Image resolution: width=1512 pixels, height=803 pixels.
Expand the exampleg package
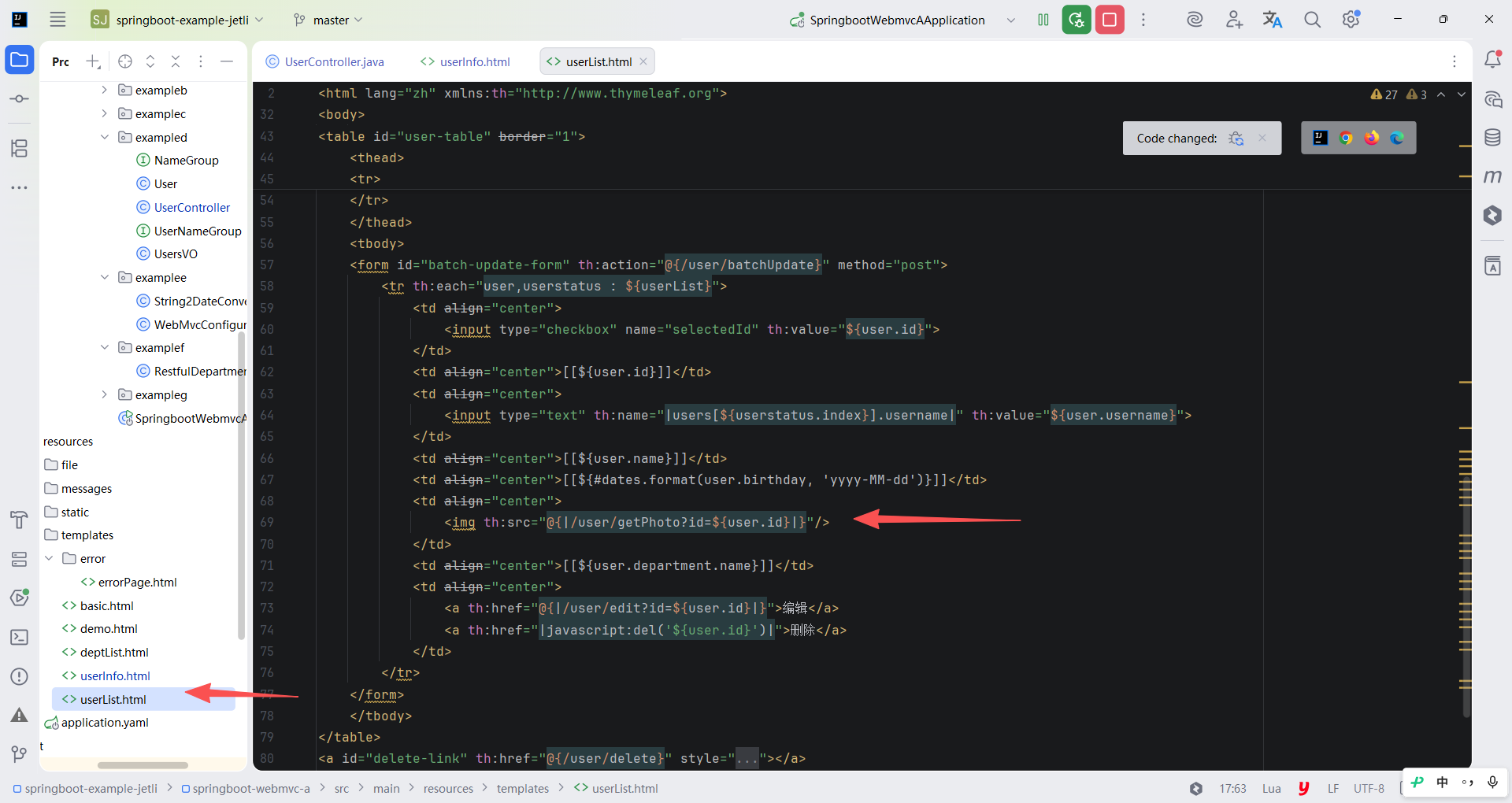pos(104,394)
